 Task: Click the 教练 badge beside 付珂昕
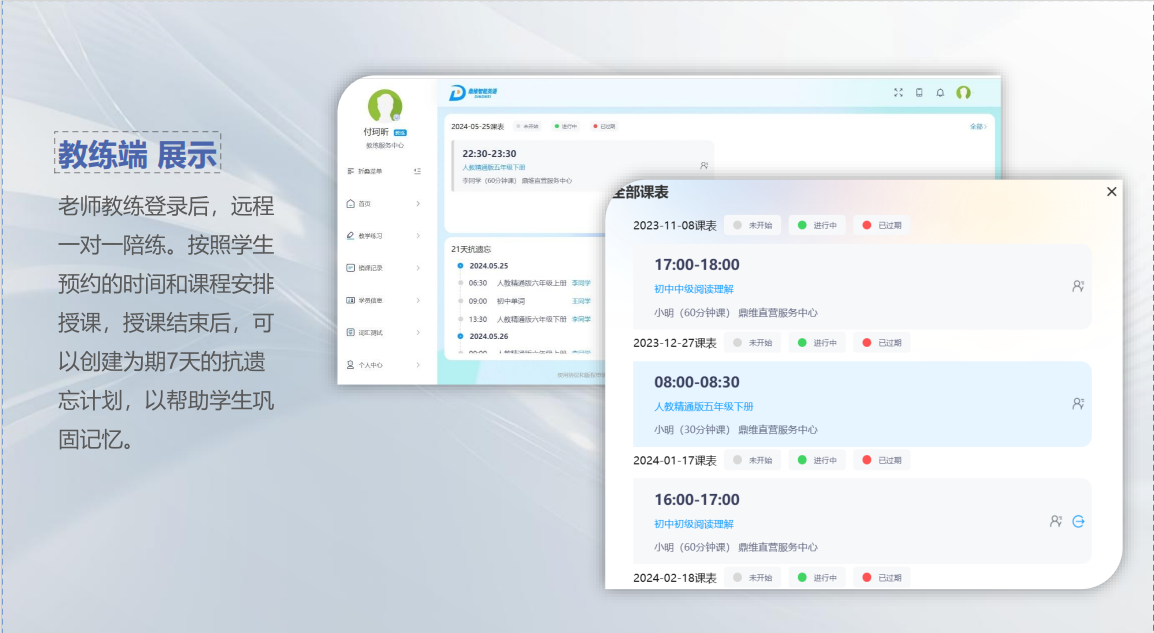(400, 132)
